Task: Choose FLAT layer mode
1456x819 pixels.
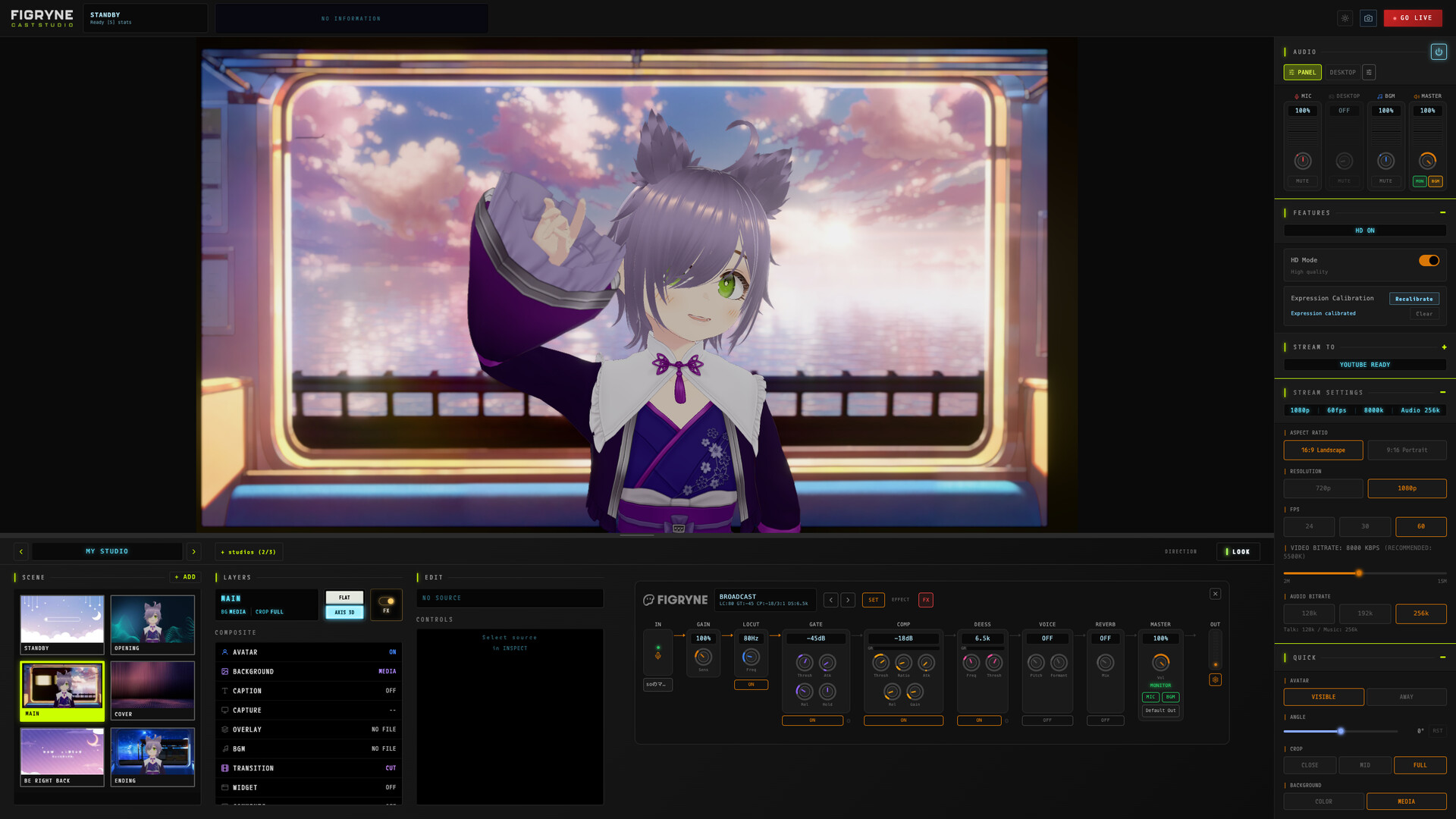Action: pos(344,598)
